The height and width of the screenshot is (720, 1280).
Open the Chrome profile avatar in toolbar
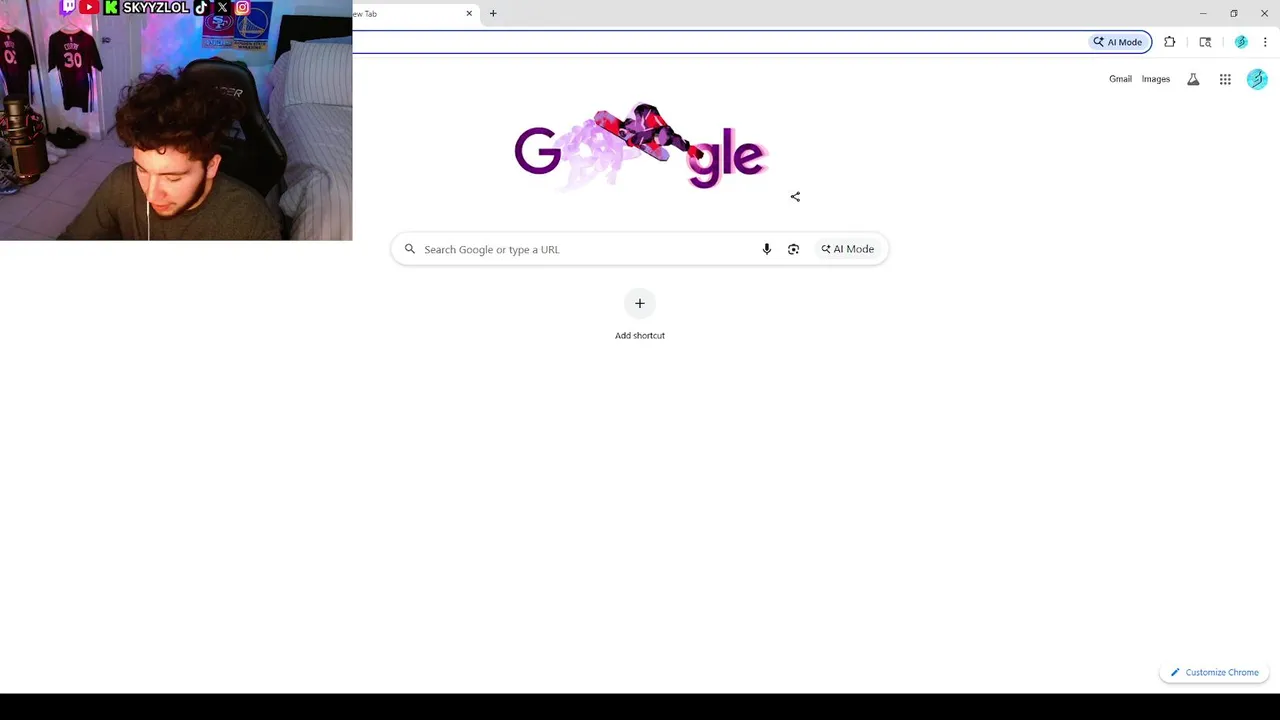coord(1241,42)
